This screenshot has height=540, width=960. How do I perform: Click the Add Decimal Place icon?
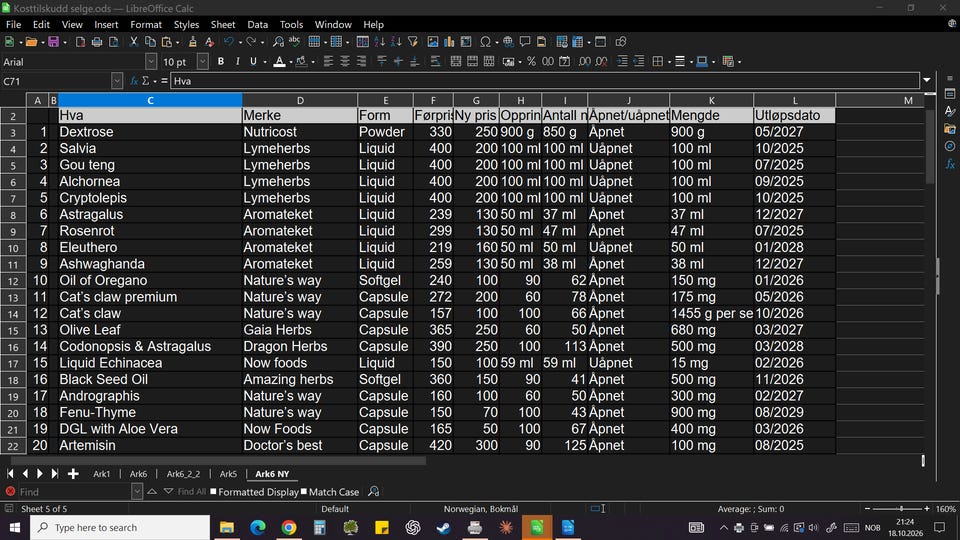click(585, 61)
